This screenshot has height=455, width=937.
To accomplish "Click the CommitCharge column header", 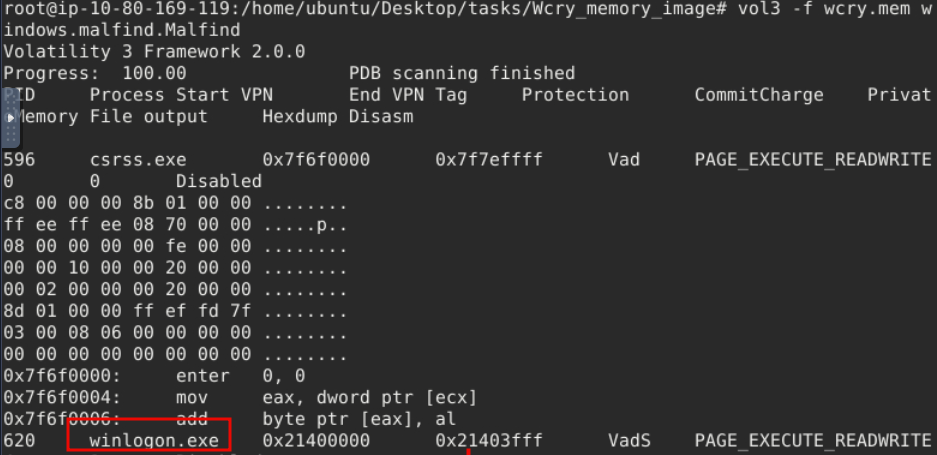I will tap(759, 95).
